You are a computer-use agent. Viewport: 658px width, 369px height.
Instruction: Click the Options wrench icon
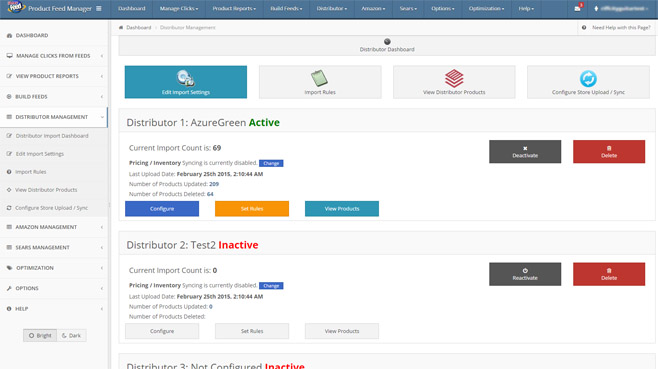click(x=9, y=288)
